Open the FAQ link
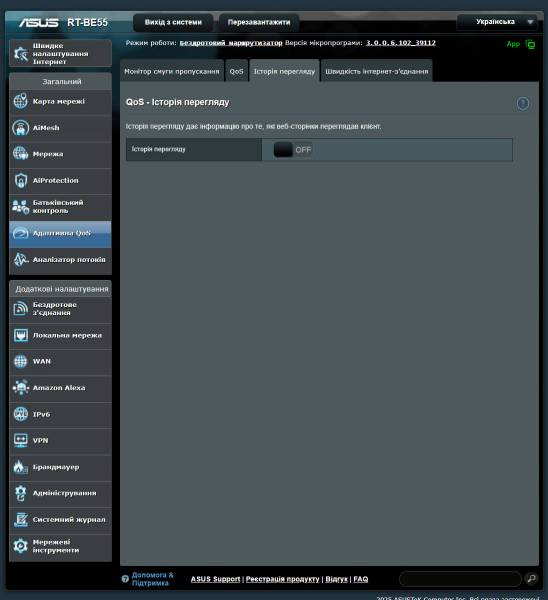 tap(360, 579)
